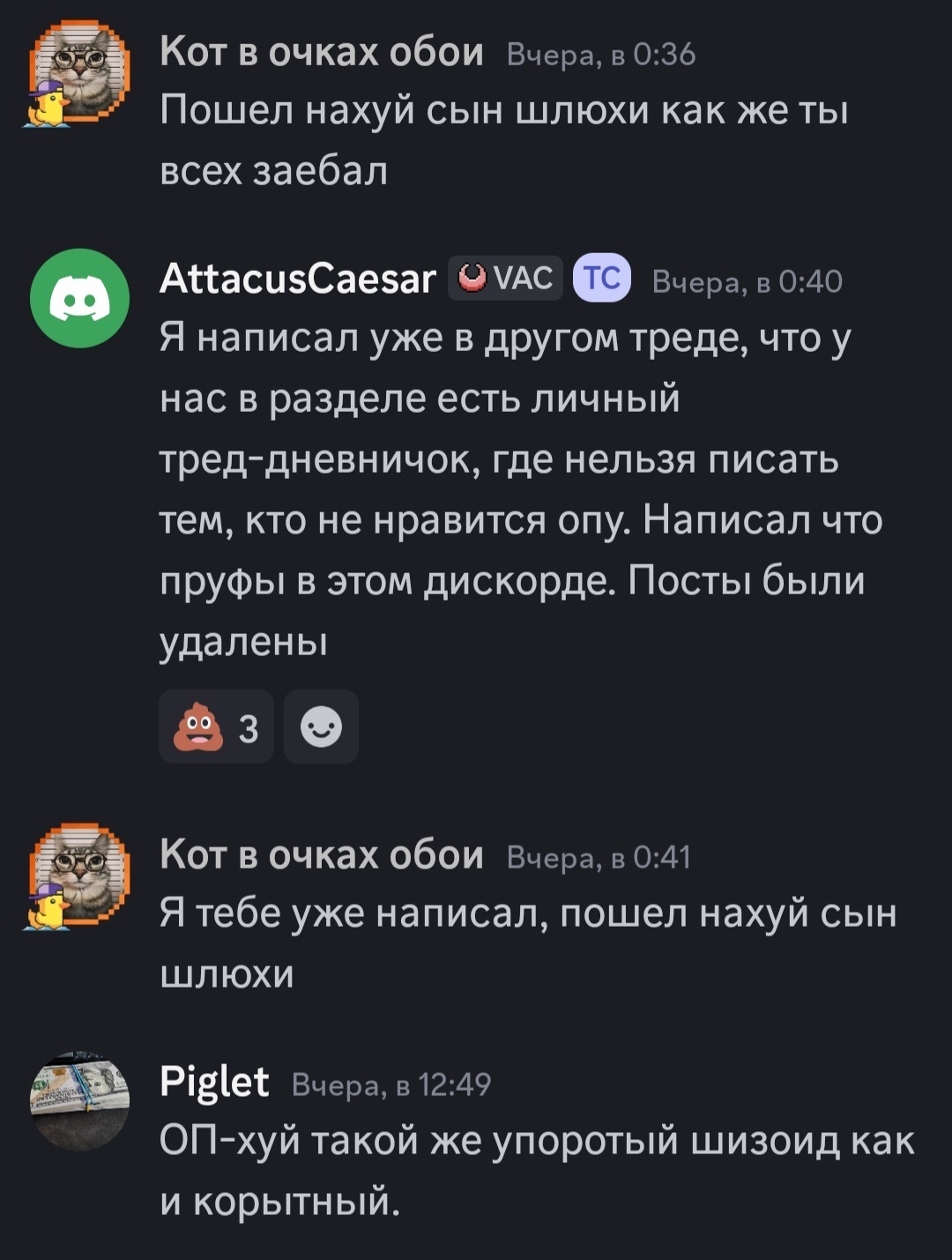Tap the 0:40 timestamp on AttacusCaesar's message
Screen dimensions: 952x1260
(747, 281)
